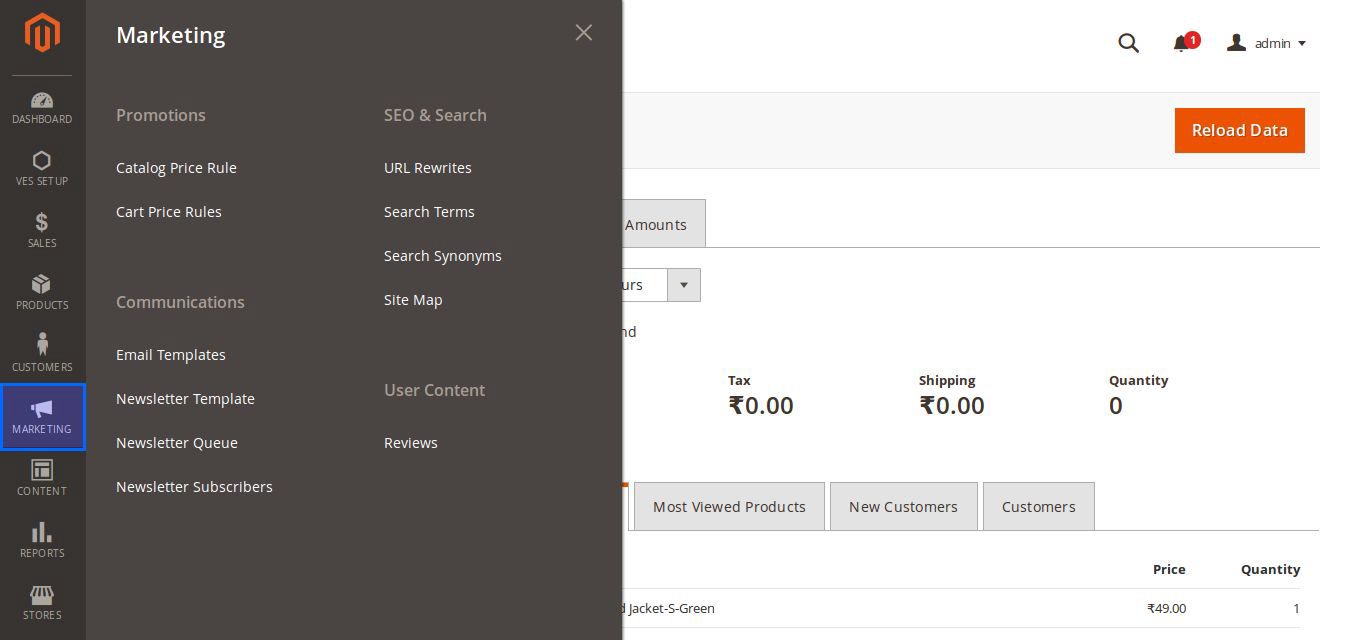The height and width of the screenshot is (640, 1350).
Task: Open Catalog Price Rule link
Action: pos(176,168)
